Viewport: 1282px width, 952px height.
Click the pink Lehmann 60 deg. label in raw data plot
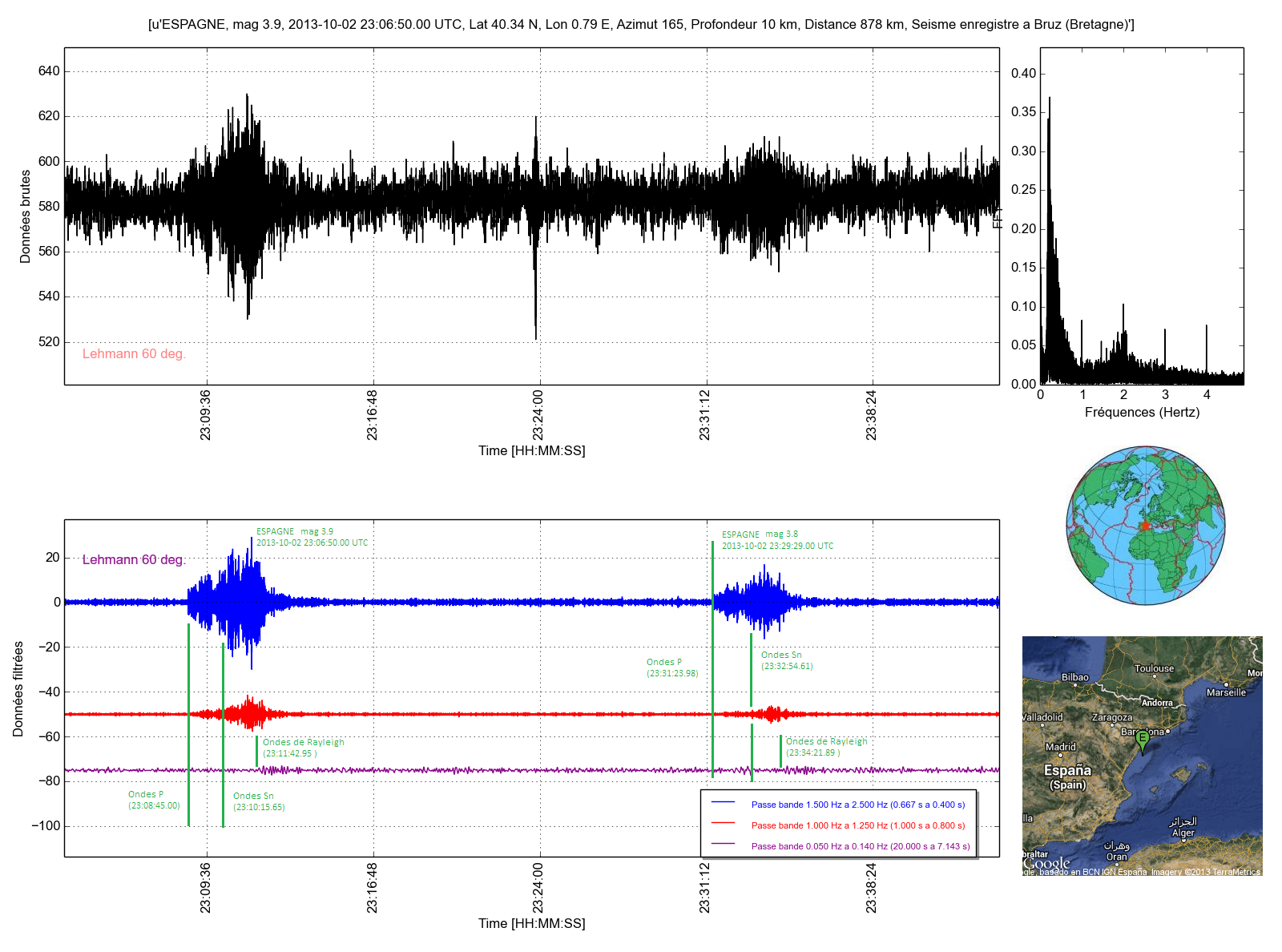click(134, 354)
